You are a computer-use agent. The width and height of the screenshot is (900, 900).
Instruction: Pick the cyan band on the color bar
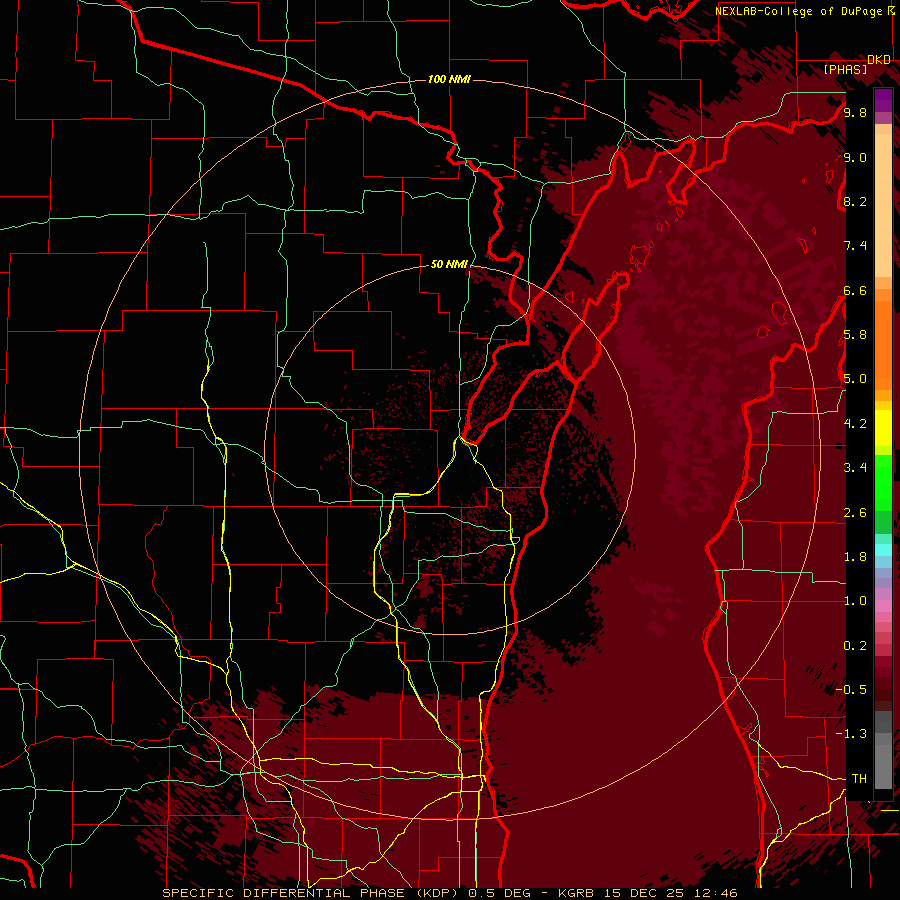883,550
